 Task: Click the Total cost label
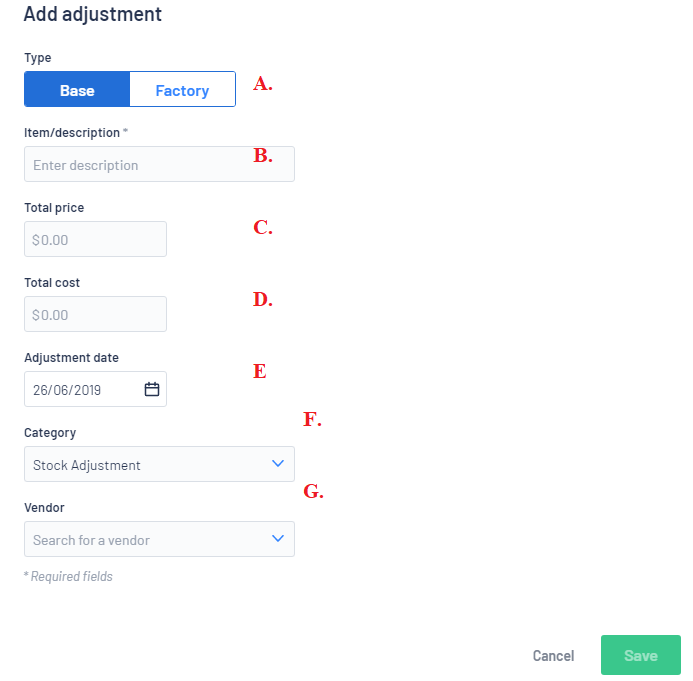(x=52, y=283)
